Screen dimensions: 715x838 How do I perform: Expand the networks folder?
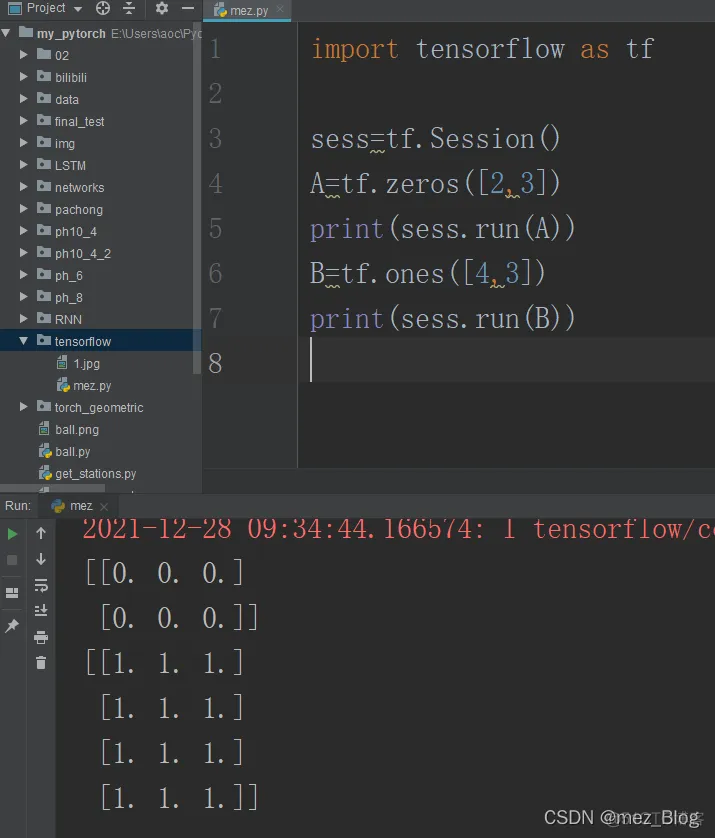coord(24,187)
